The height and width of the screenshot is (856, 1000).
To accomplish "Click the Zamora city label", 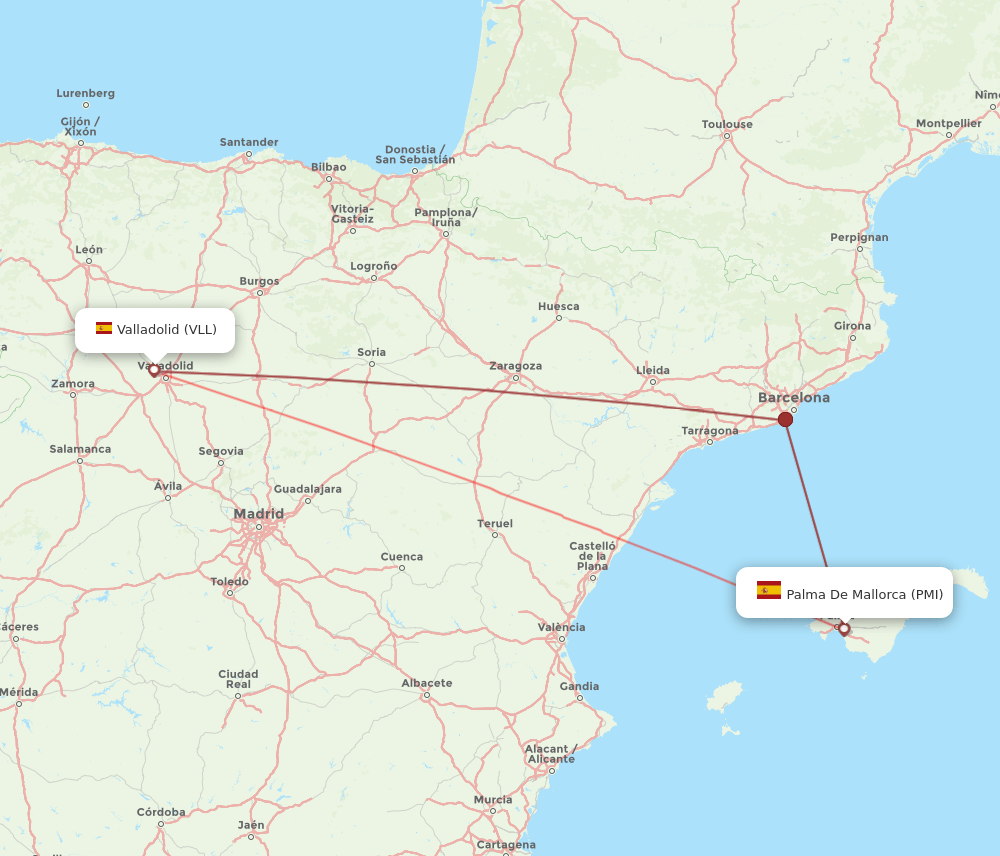I will pyautogui.click(x=73, y=383).
